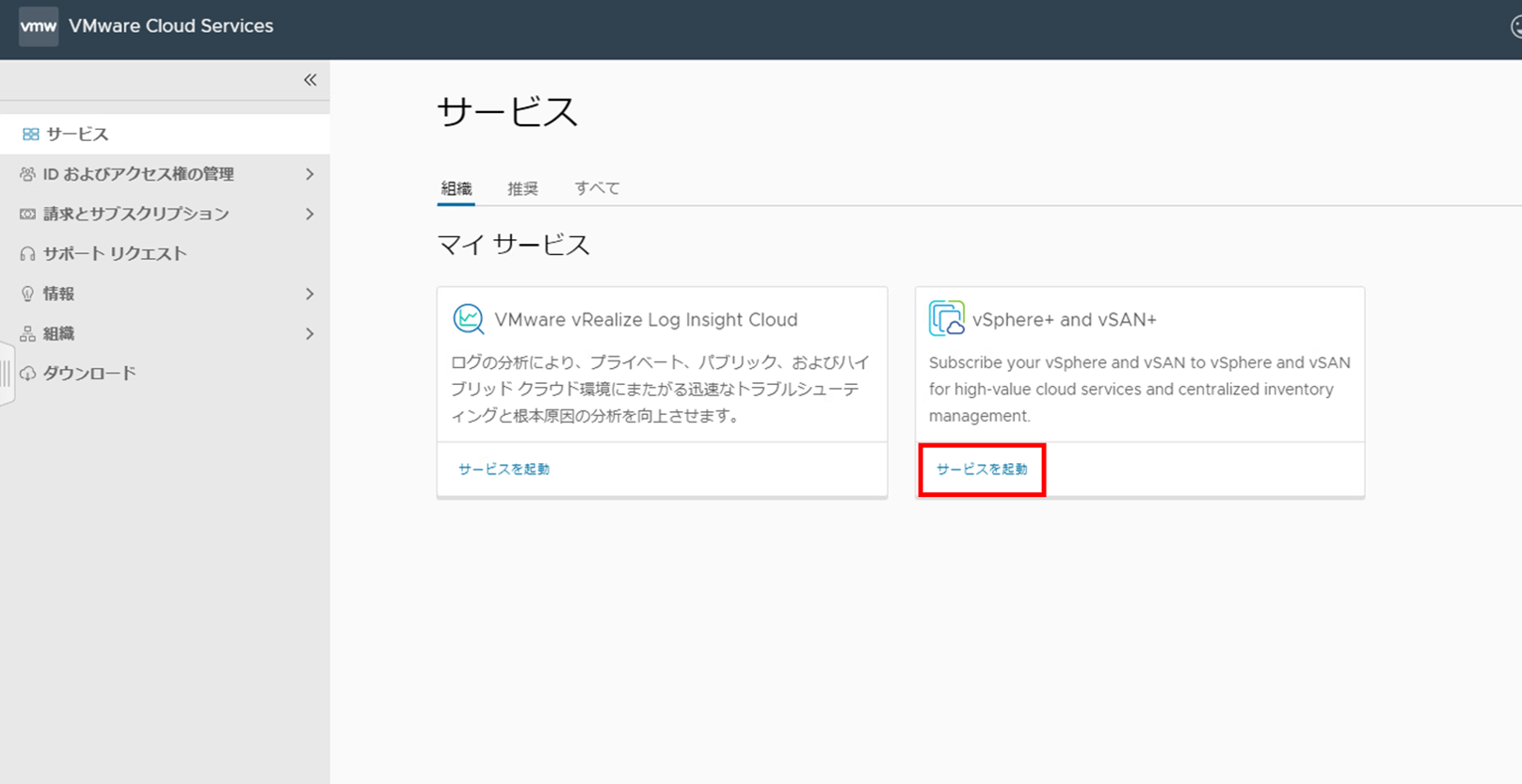Click the ダウンロード cloud download icon
The image size is (1522, 784).
[x=27, y=374]
